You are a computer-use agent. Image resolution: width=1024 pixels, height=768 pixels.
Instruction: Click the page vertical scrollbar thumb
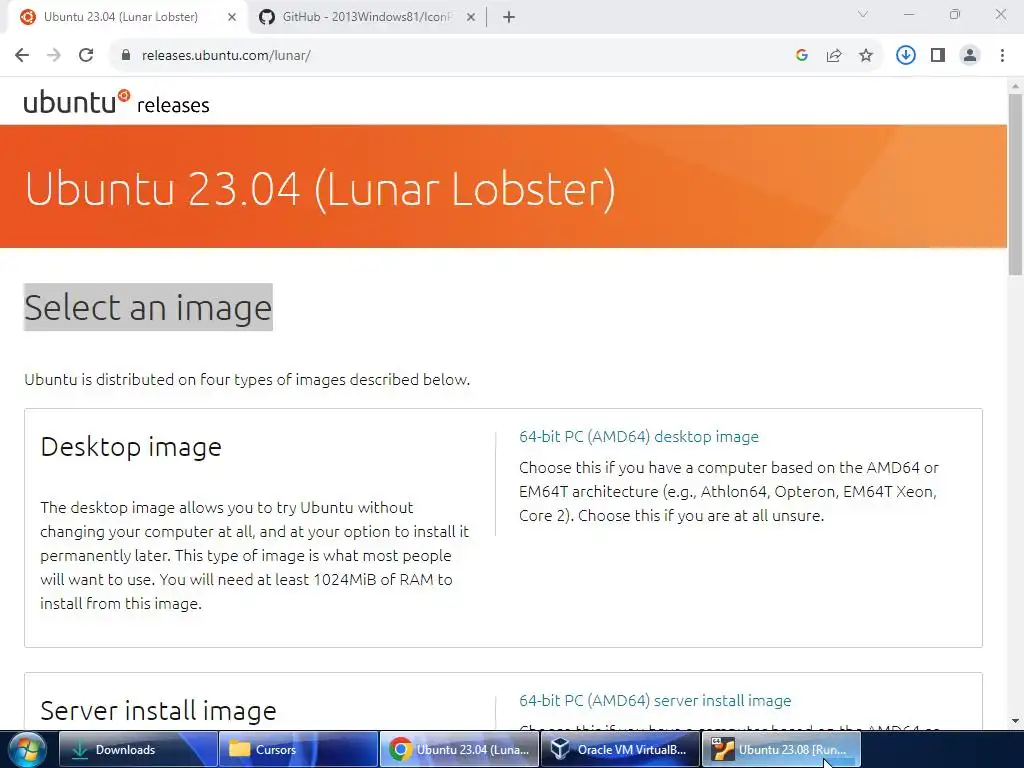pos(1015,184)
